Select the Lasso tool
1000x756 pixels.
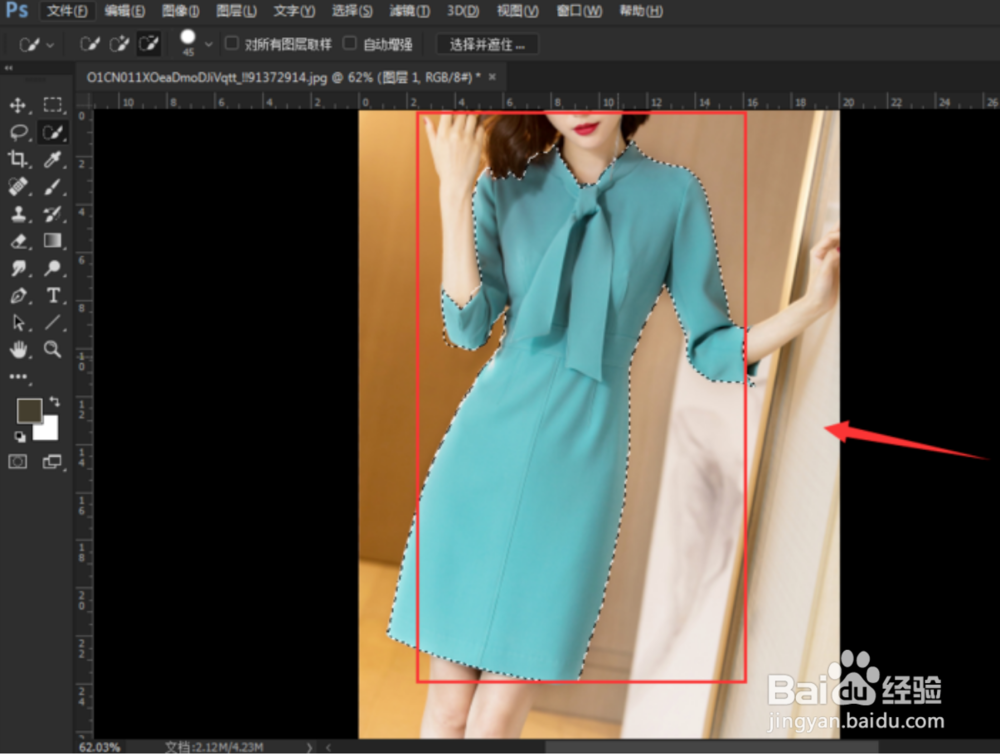(18, 133)
